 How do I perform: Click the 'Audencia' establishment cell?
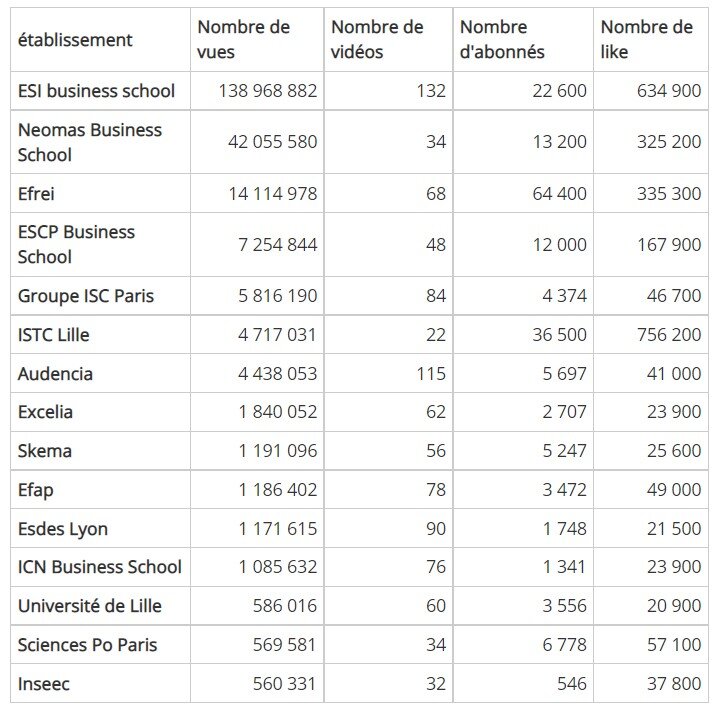[x=55, y=374]
